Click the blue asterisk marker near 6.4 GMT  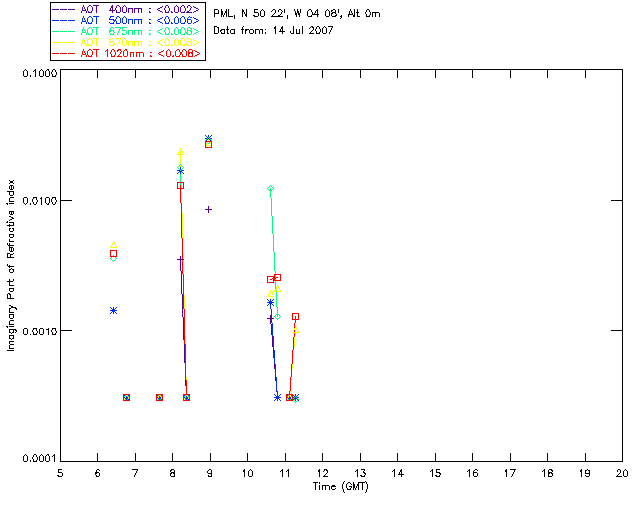[x=113, y=311]
